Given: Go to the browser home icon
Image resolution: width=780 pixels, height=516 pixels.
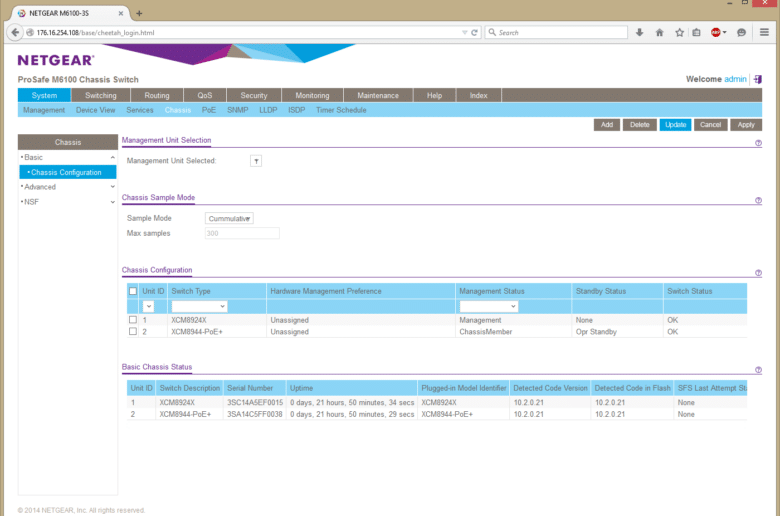Looking at the screenshot, I should pos(660,32).
